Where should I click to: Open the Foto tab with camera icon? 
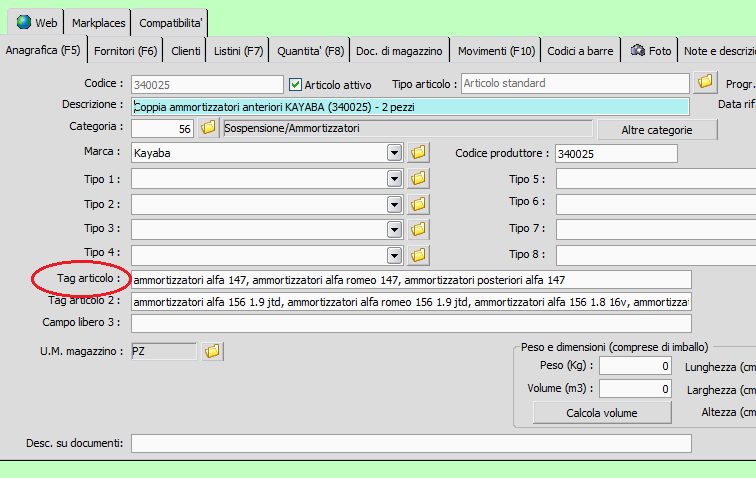coord(650,50)
